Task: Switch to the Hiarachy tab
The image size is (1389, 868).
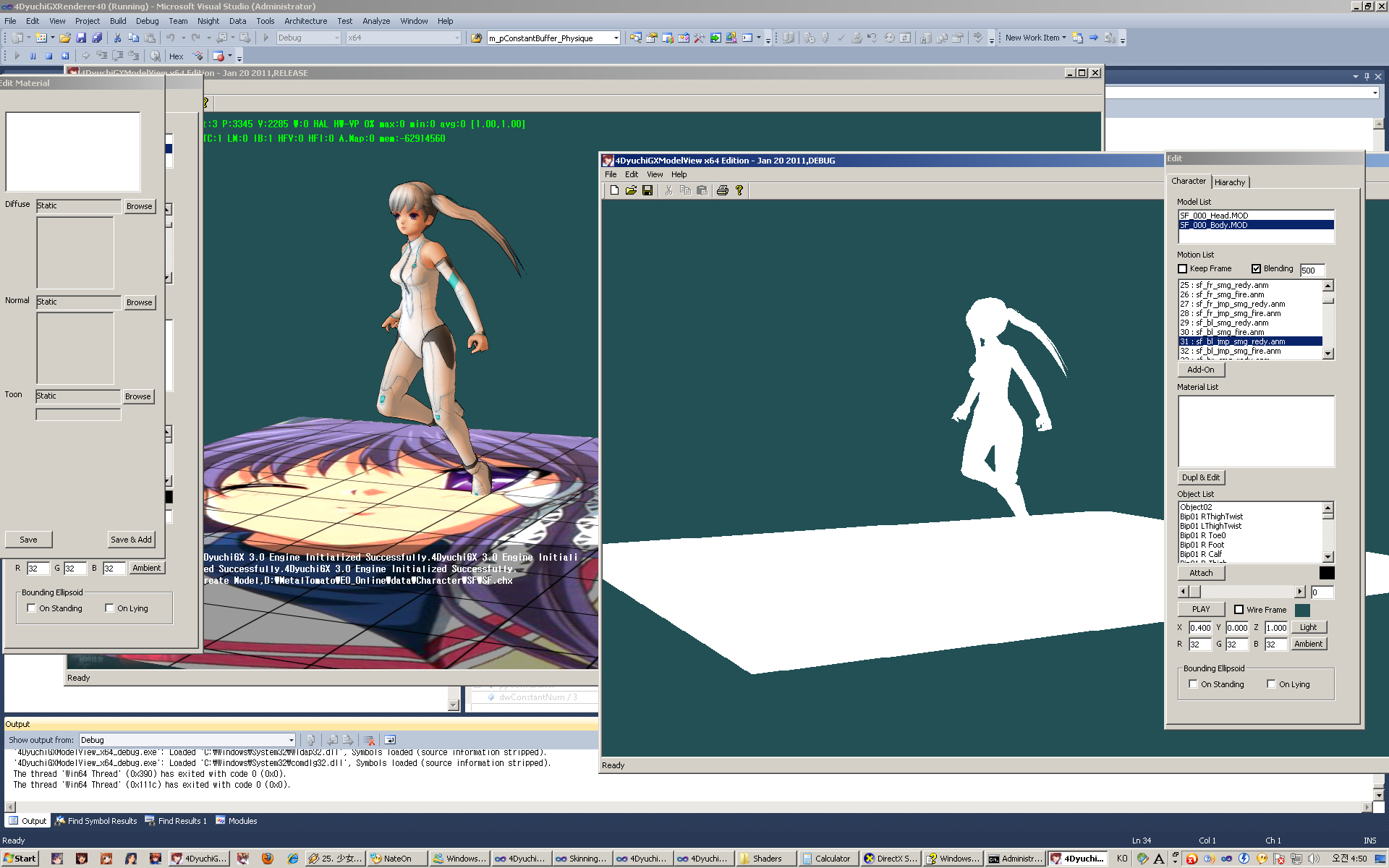Action: click(x=1230, y=182)
